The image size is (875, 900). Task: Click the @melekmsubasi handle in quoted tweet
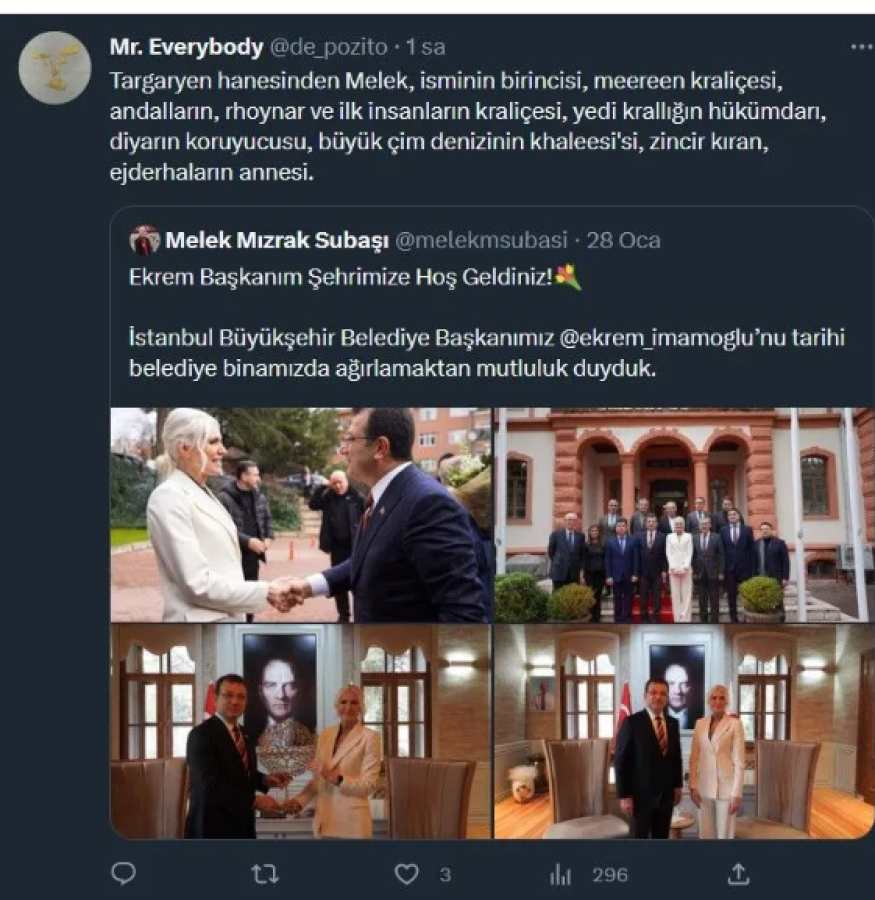[x=482, y=240]
